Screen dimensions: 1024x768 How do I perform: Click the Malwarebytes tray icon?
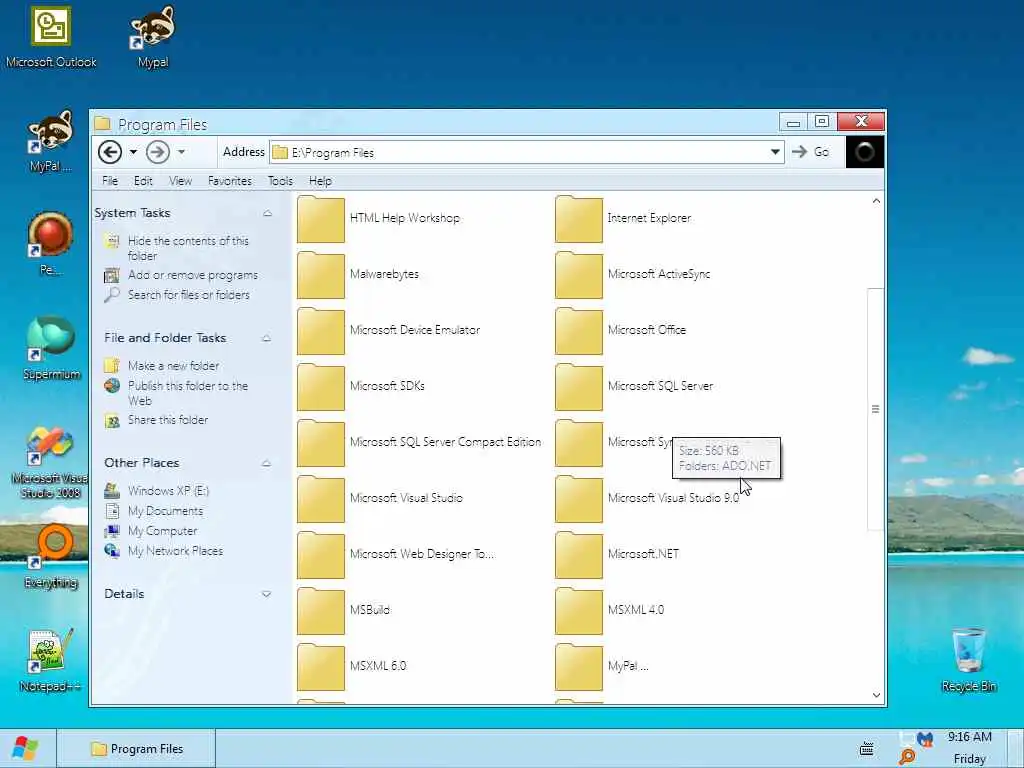click(x=925, y=739)
